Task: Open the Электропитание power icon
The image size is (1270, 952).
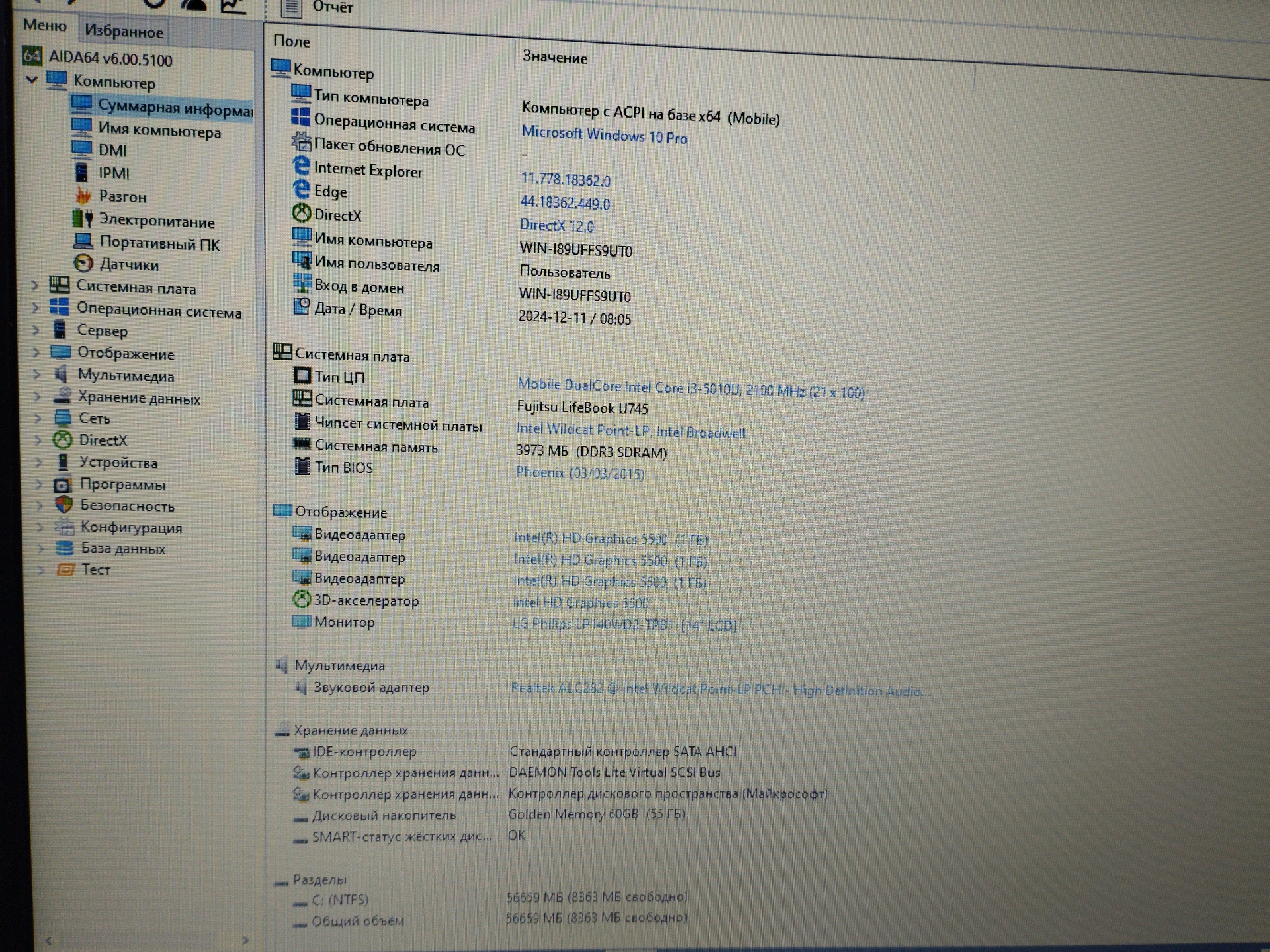Action: (83, 218)
